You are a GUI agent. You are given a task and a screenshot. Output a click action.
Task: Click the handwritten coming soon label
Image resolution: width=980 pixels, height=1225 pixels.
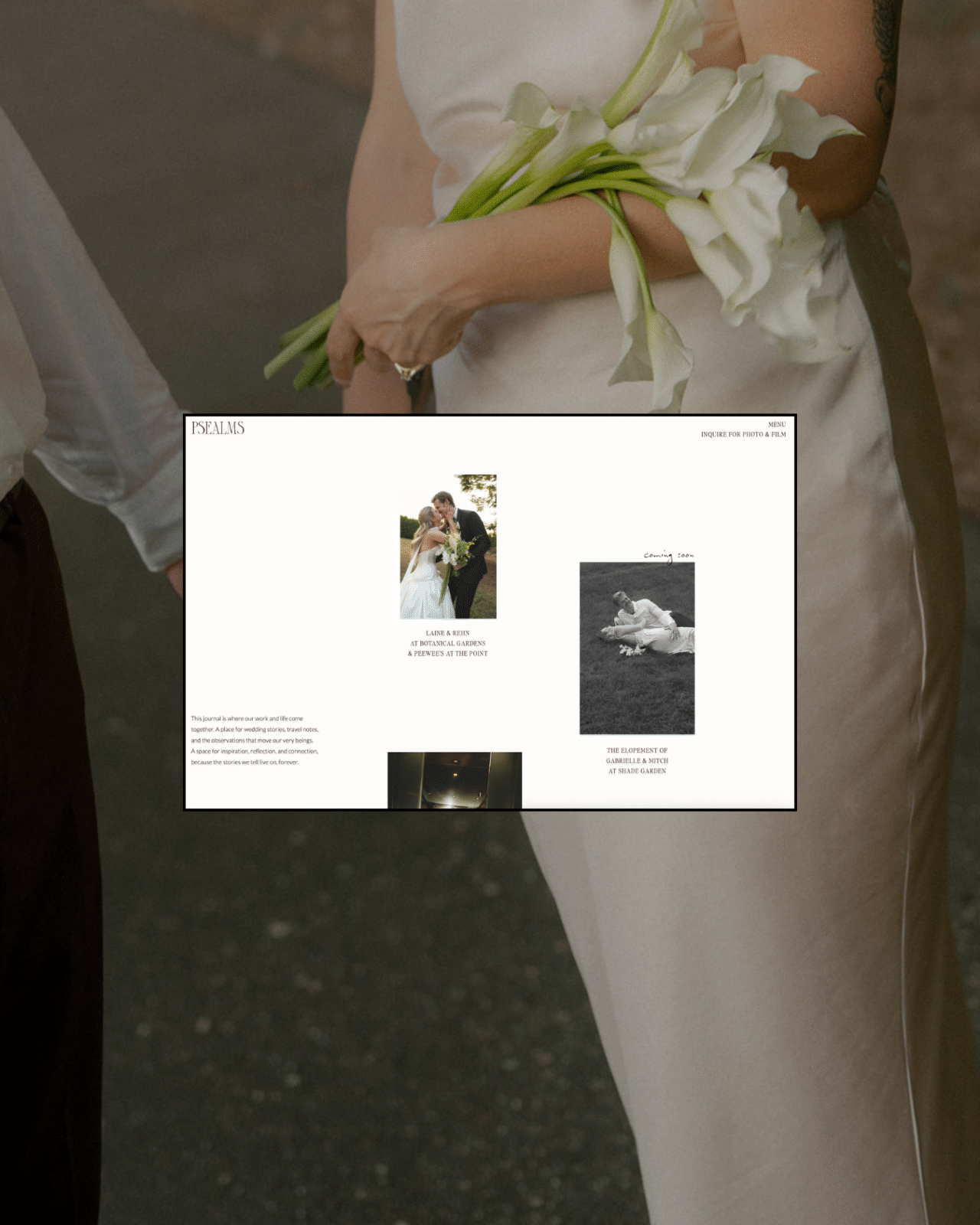[x=669, y=555]
